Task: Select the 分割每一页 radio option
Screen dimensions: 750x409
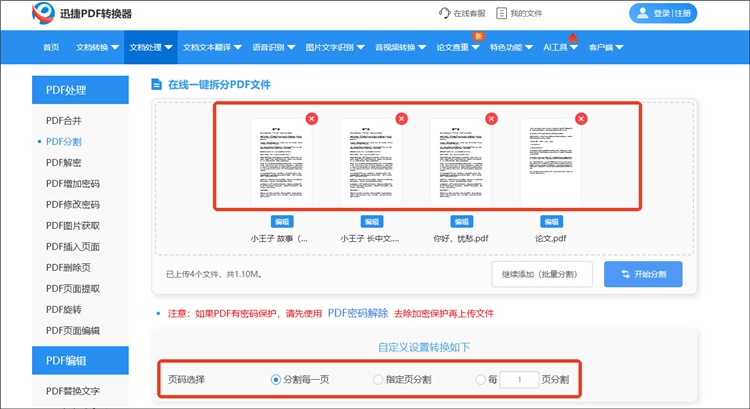Action: click(276, 380)
